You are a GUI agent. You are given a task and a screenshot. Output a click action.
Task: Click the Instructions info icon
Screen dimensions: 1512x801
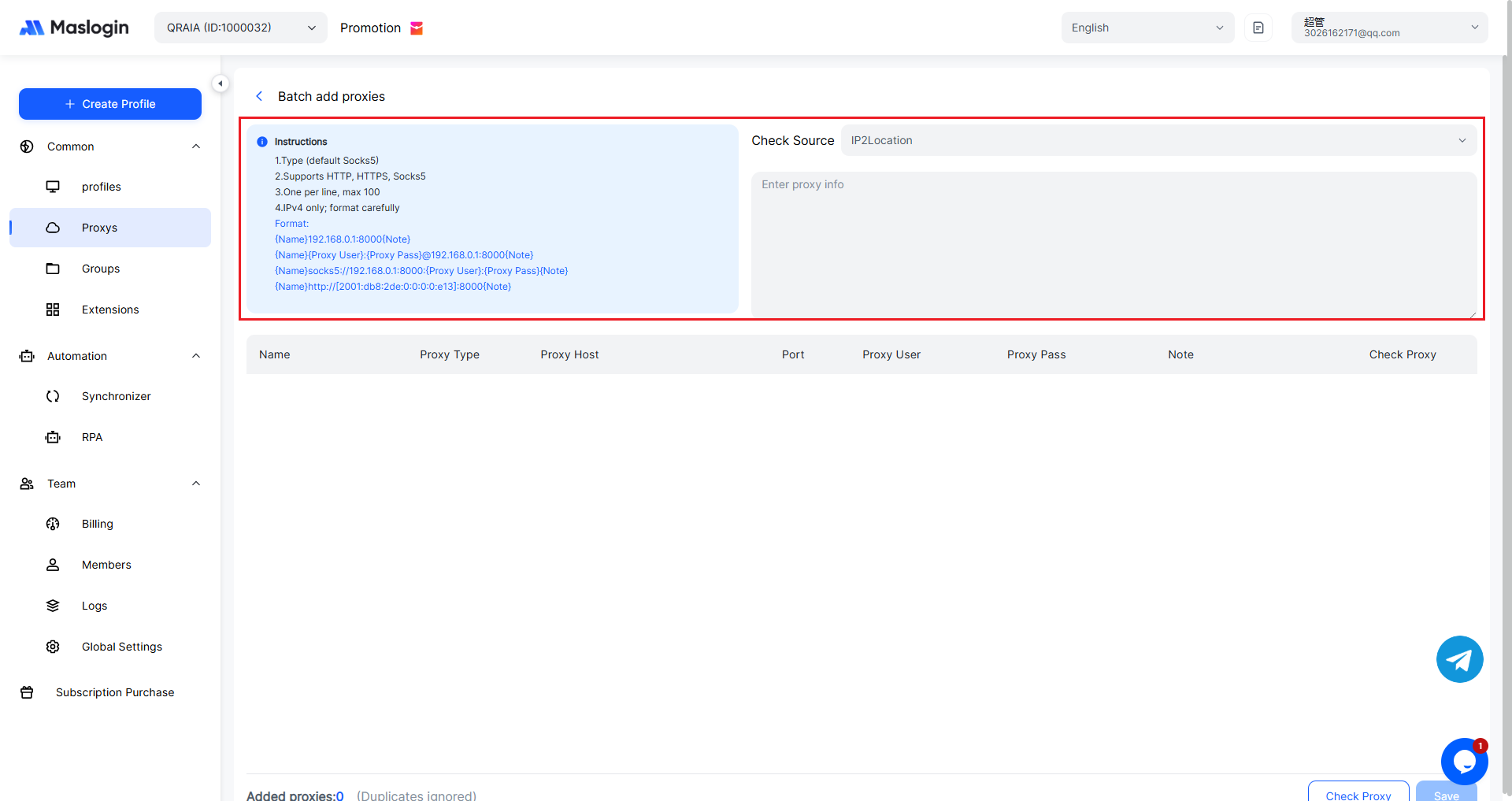[262, 142]
